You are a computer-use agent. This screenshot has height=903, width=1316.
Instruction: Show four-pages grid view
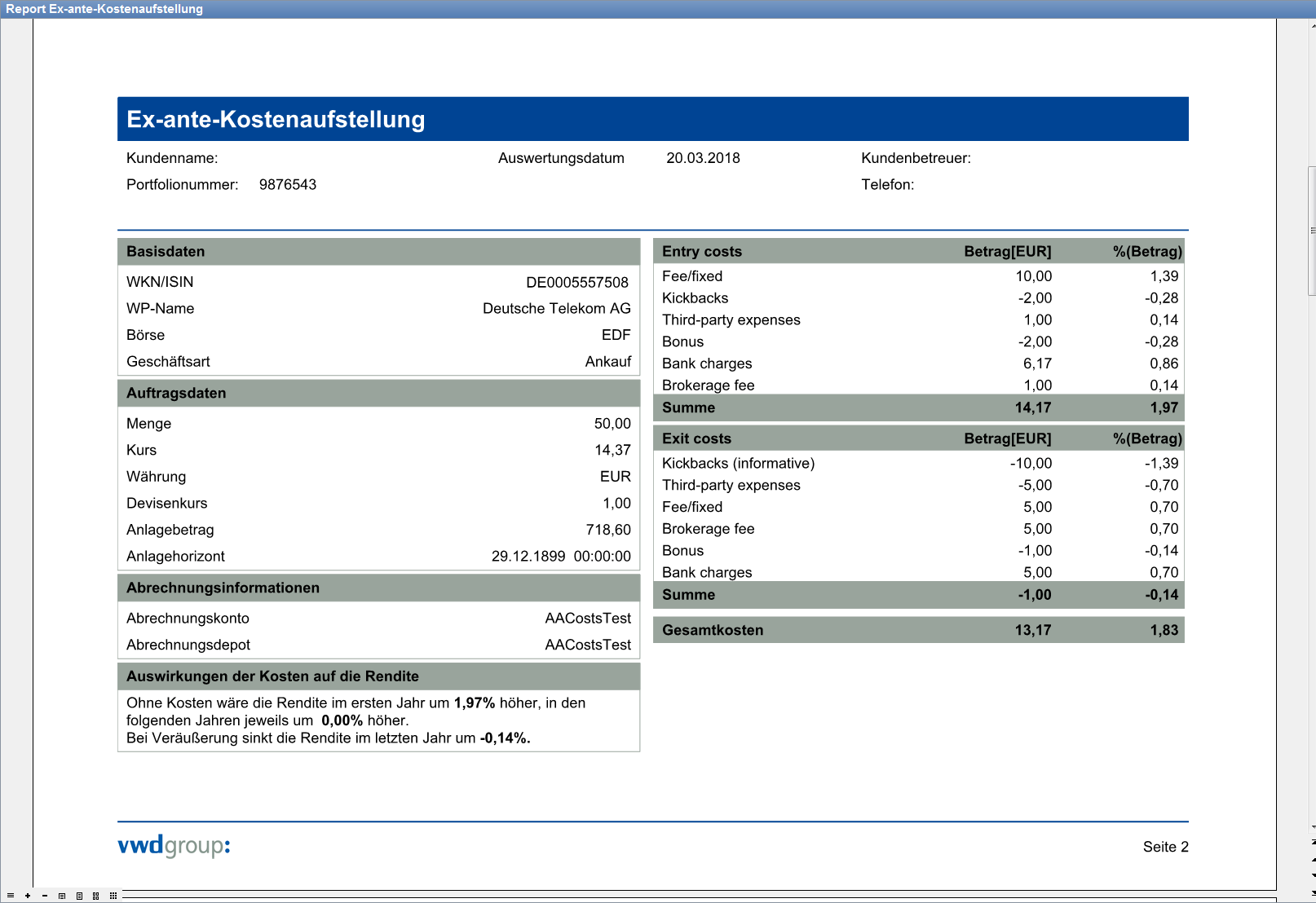pyautogui.click(x=96, y=895)
